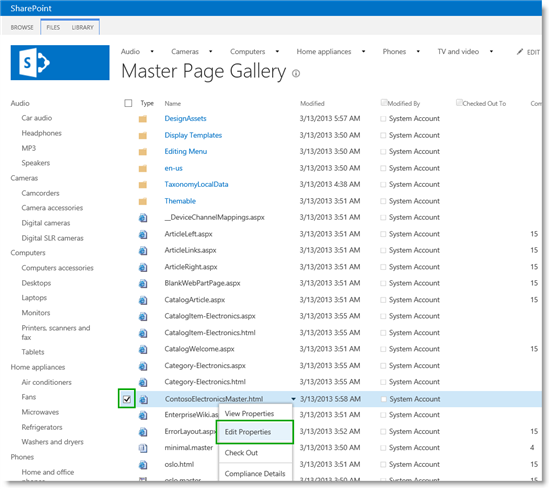550x489 pixels.
Task: Select Check Out in the context menu
Action: point(241,453)
